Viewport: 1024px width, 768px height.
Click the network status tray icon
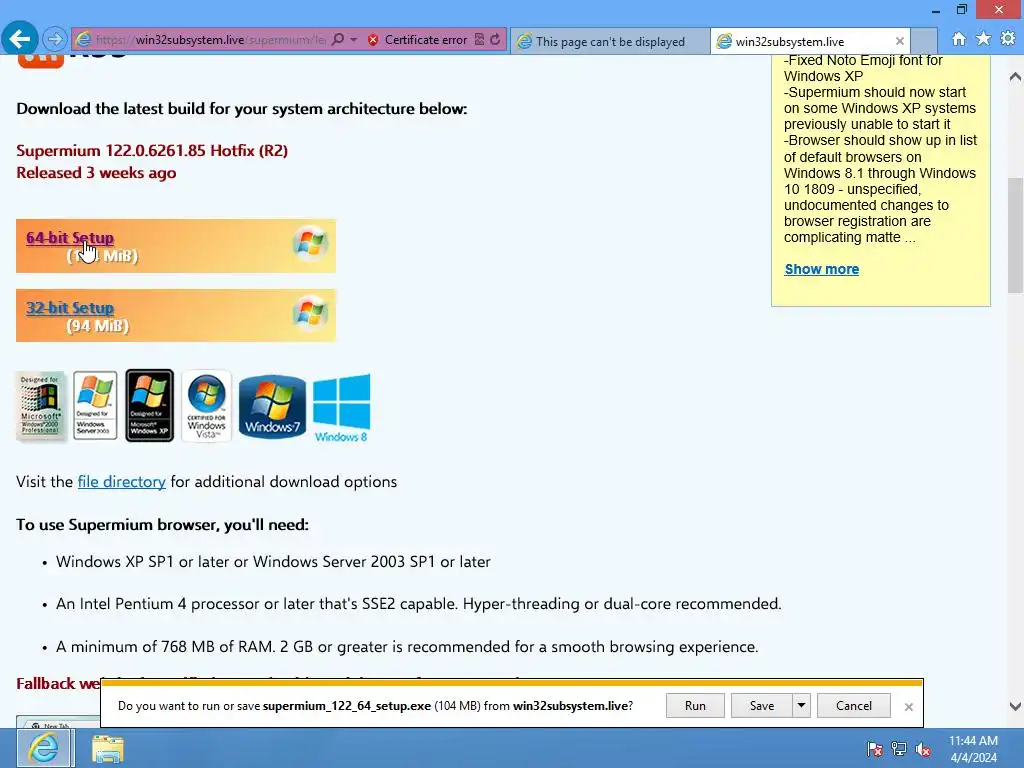pyautogui.click(x=899, y=748)
